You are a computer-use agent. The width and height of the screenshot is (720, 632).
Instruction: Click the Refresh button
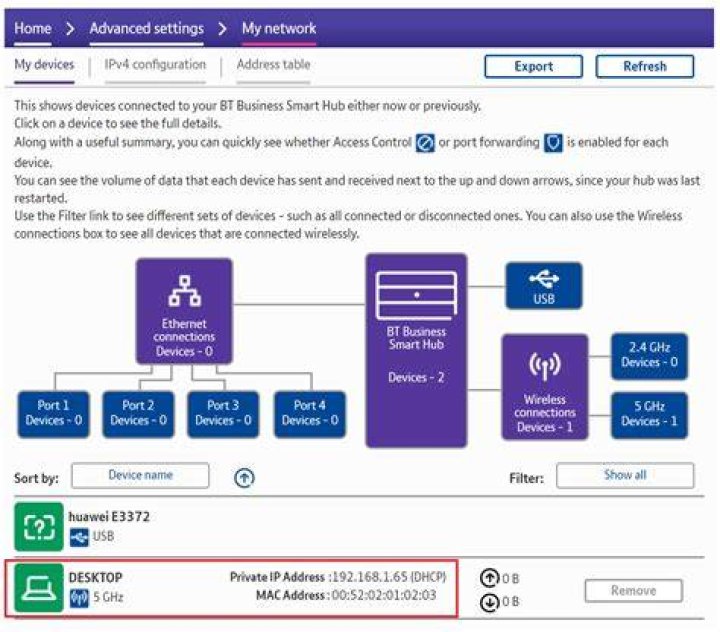(645, 66)
